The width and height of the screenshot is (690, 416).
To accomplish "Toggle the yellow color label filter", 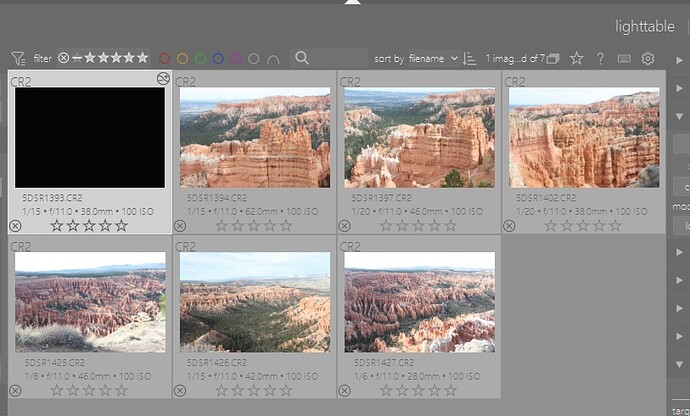I will (182, 58).
